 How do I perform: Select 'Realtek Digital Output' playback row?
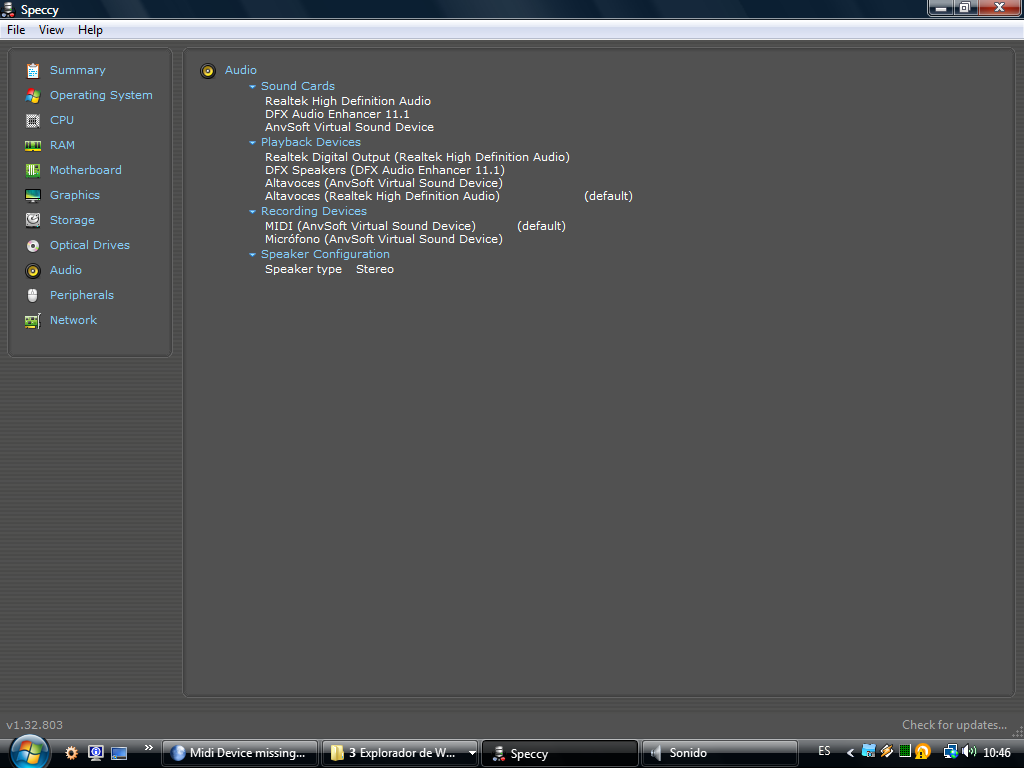click(417, 157)
